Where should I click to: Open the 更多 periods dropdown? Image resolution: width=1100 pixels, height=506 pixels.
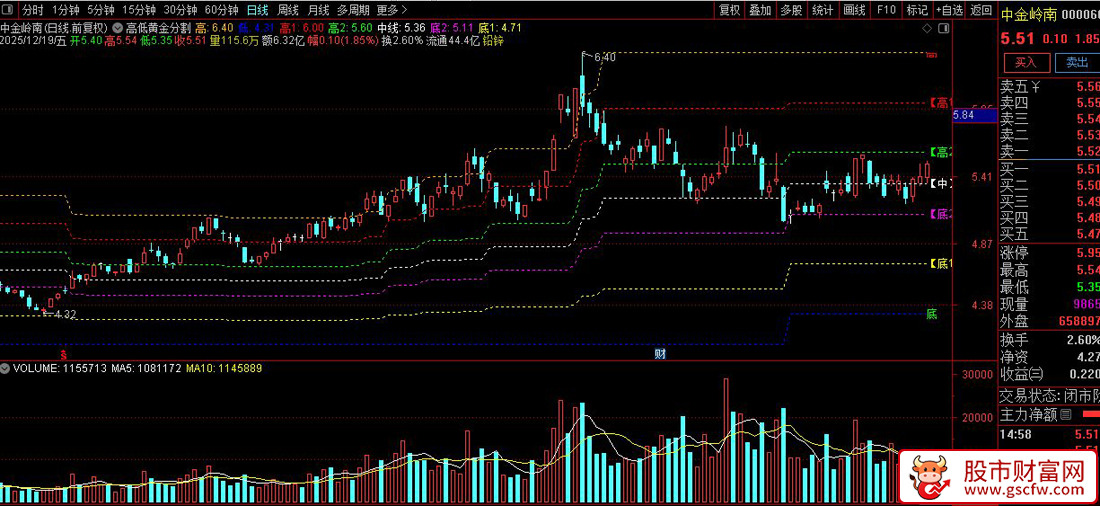click(391, 10)
